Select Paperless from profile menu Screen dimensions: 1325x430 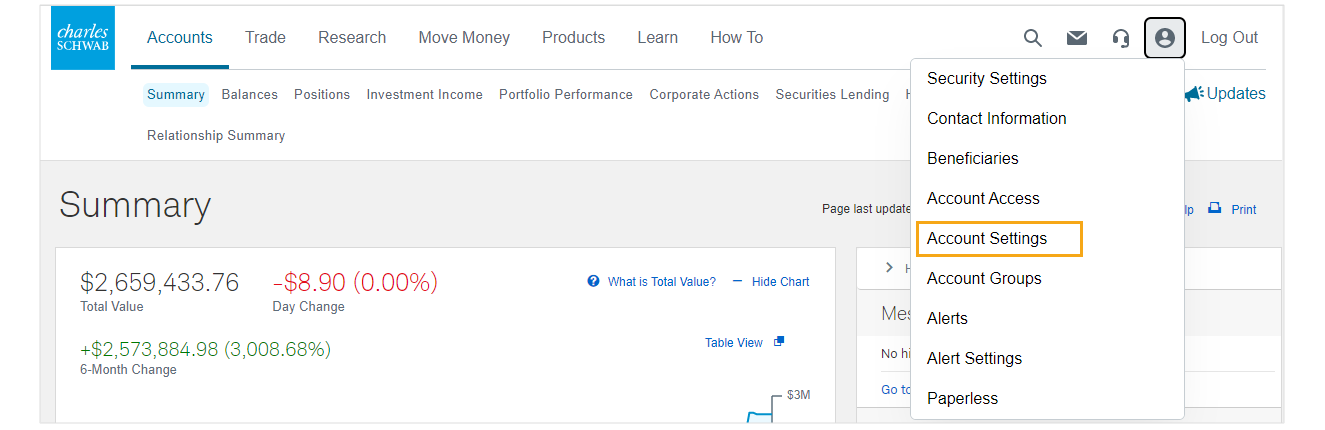pos(962,399)
